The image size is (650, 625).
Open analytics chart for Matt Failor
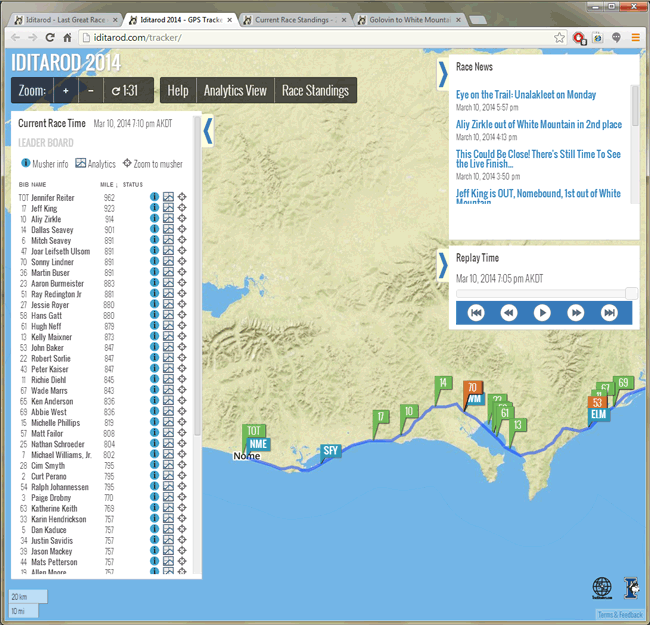pos(168,433)
